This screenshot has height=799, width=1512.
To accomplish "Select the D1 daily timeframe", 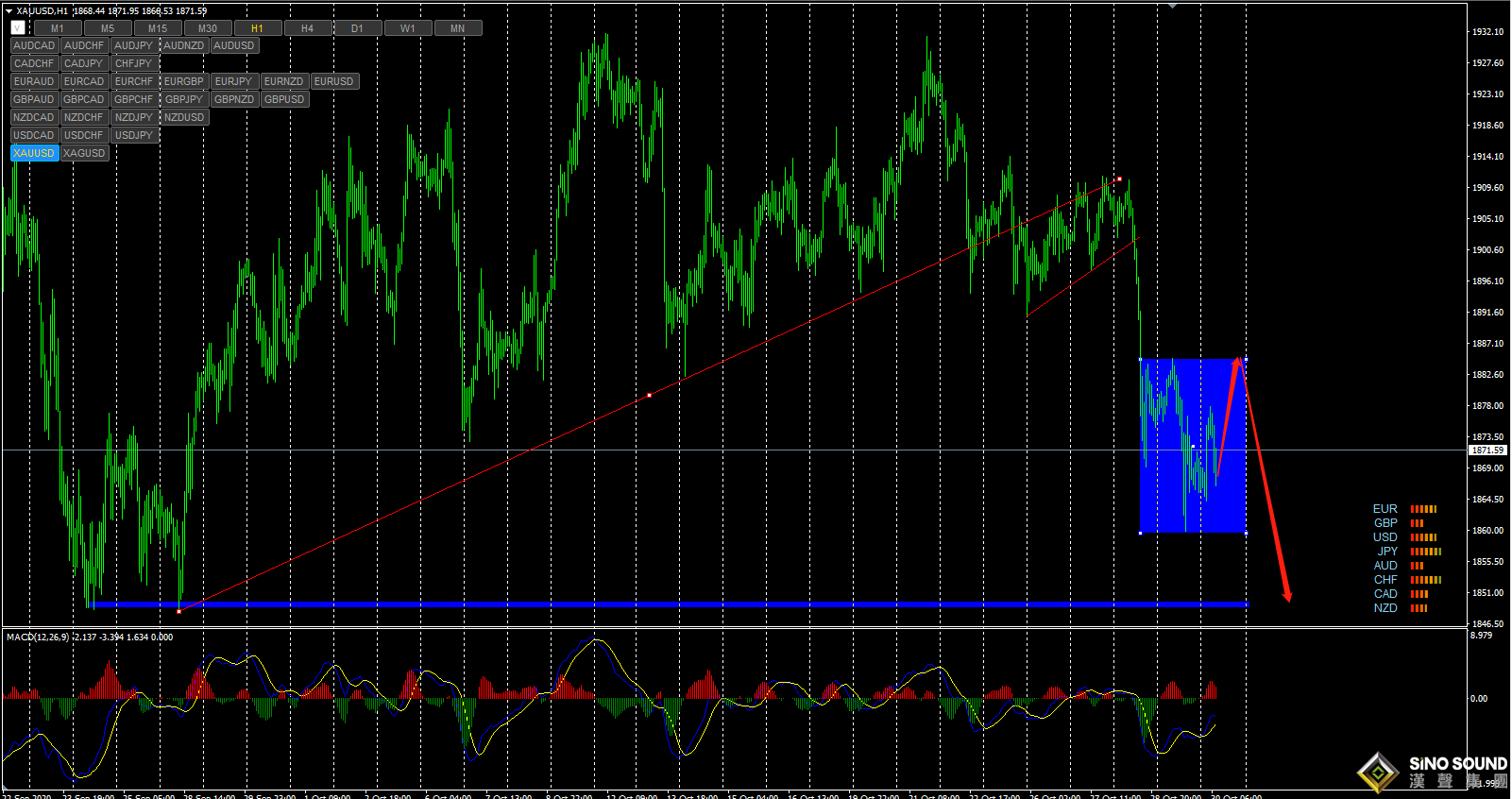I will click(357, 28).
